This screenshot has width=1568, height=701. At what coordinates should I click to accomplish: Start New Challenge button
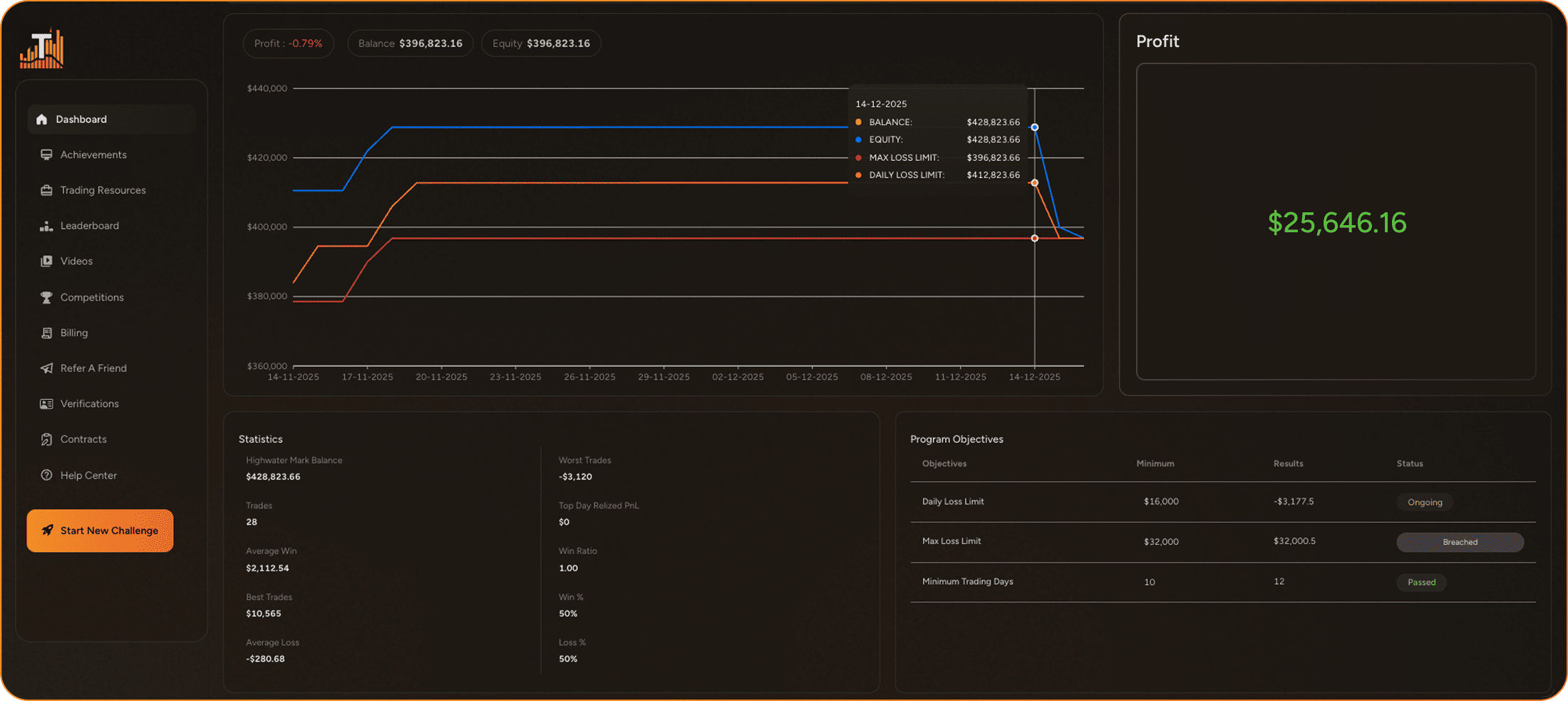click(x=100, y=531)
